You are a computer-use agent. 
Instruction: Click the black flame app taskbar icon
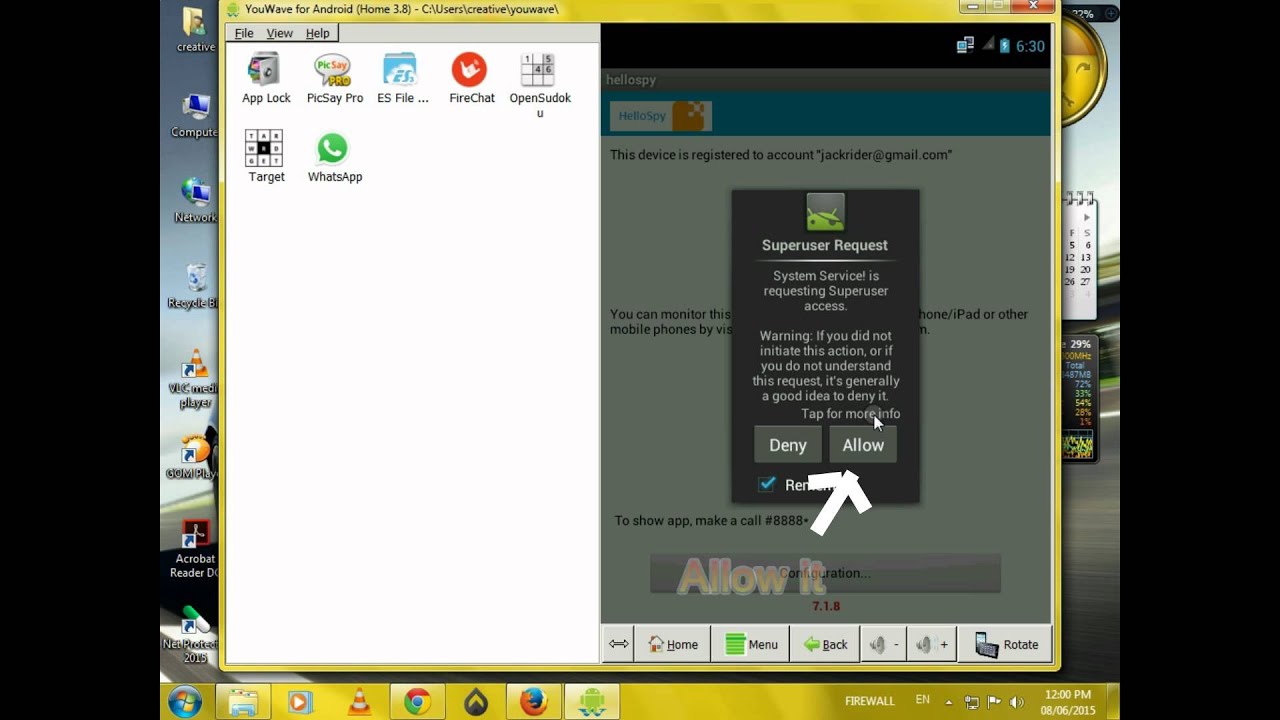[476, 702]
